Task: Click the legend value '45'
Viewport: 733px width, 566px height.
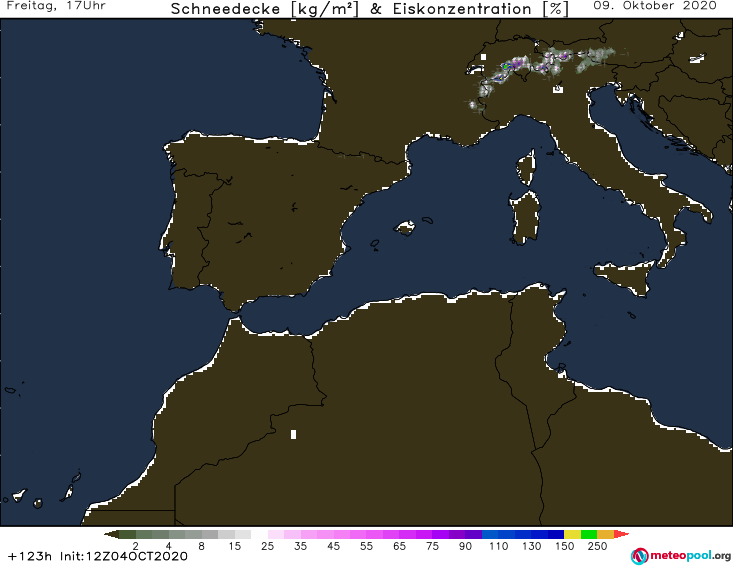Action: [x=333, y=546]
